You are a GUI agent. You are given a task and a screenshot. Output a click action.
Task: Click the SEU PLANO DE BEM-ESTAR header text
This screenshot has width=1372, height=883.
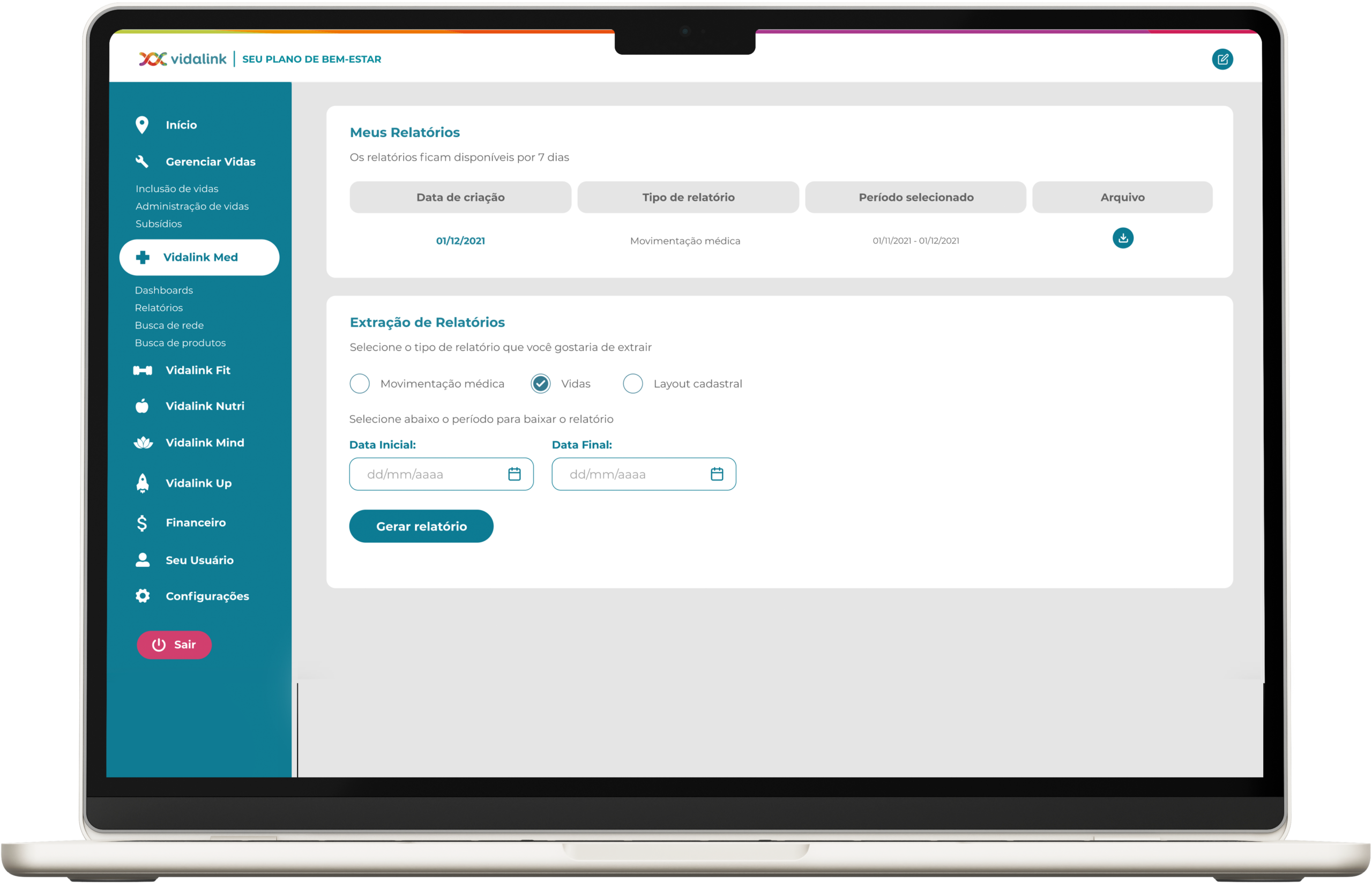311,59
